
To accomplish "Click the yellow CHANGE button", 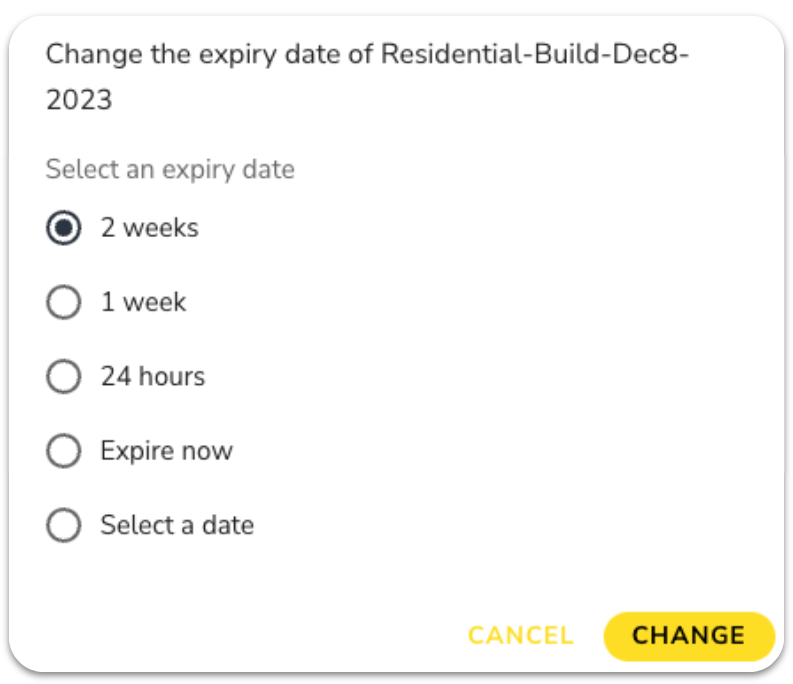I will click(x=689, y=635).
